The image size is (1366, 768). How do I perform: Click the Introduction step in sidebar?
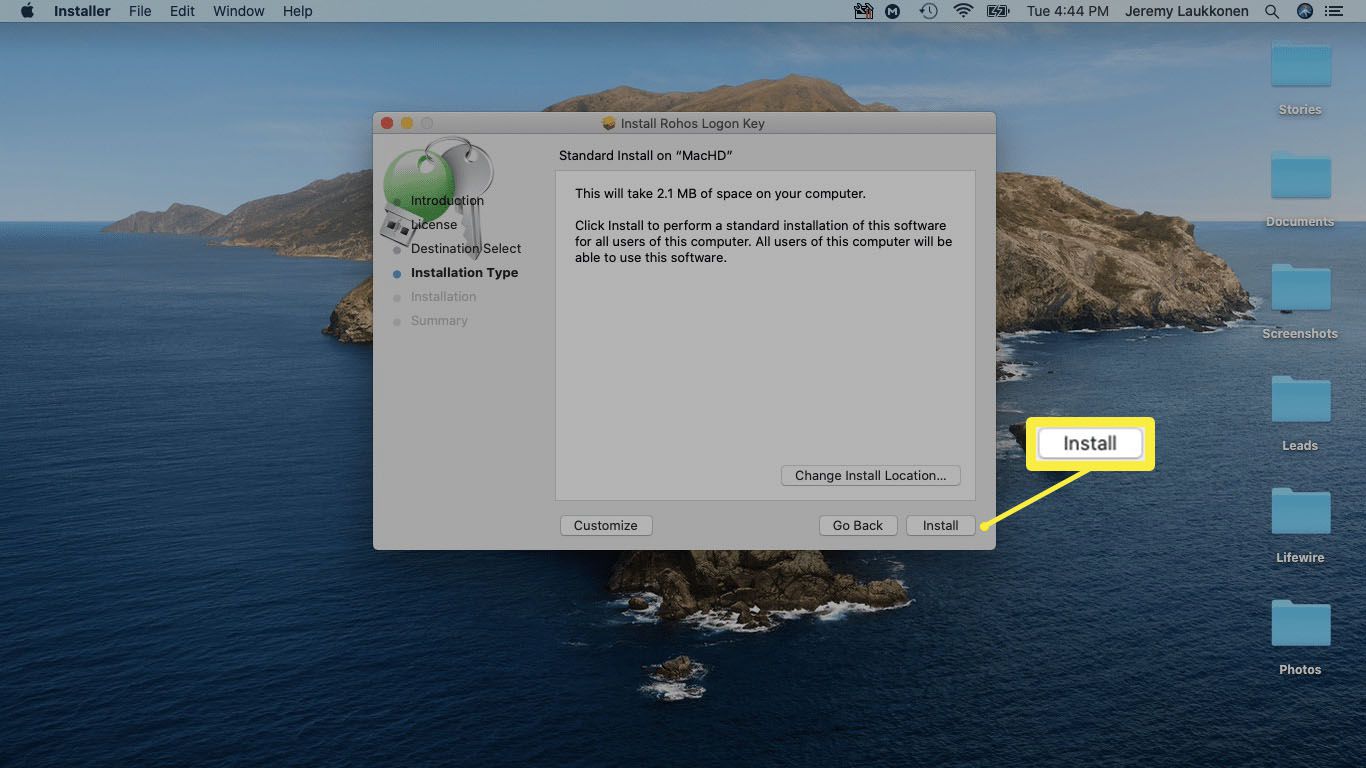click(x=447, y=200)
